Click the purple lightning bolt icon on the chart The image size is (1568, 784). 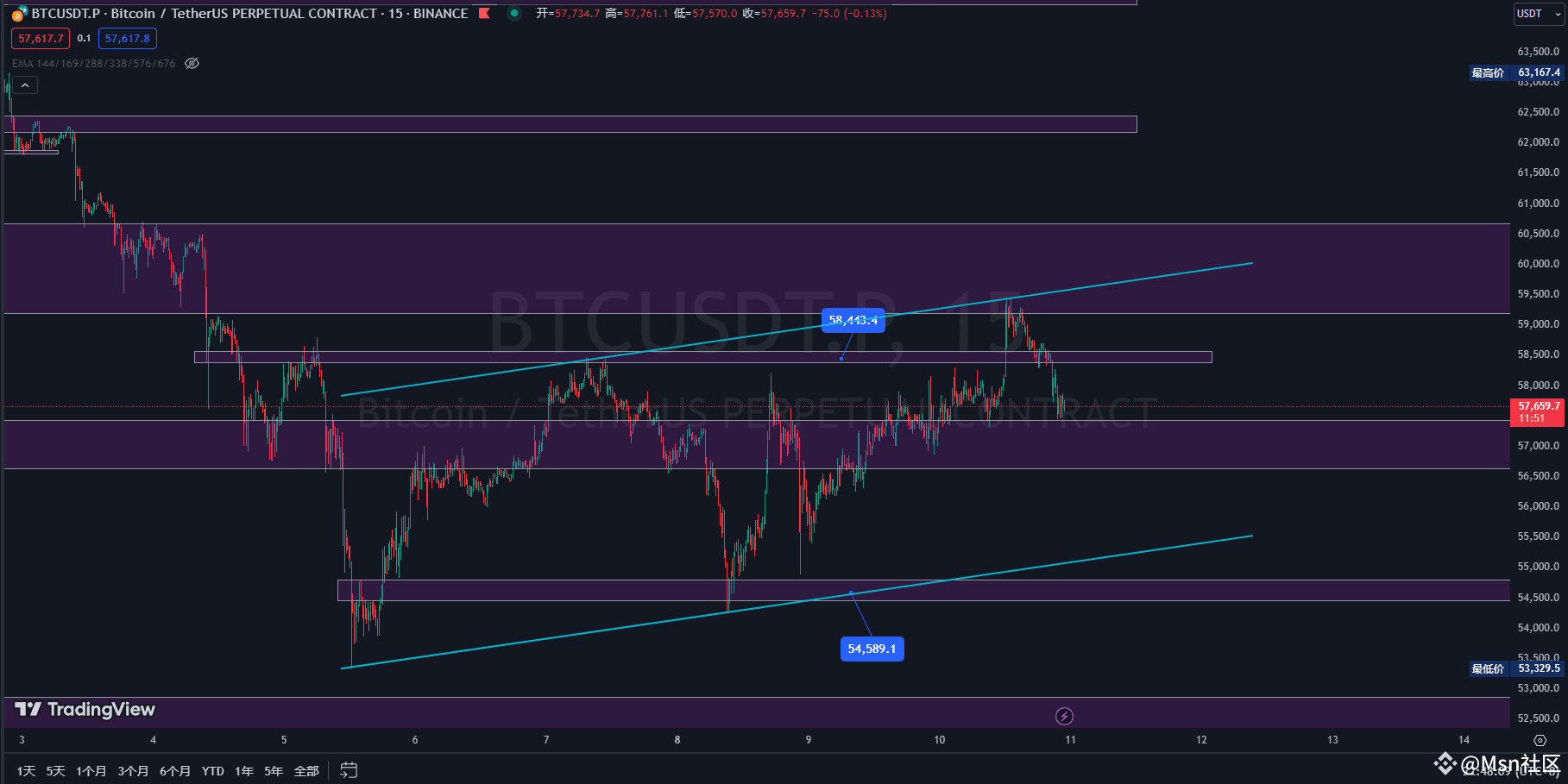coord(1065,716)
